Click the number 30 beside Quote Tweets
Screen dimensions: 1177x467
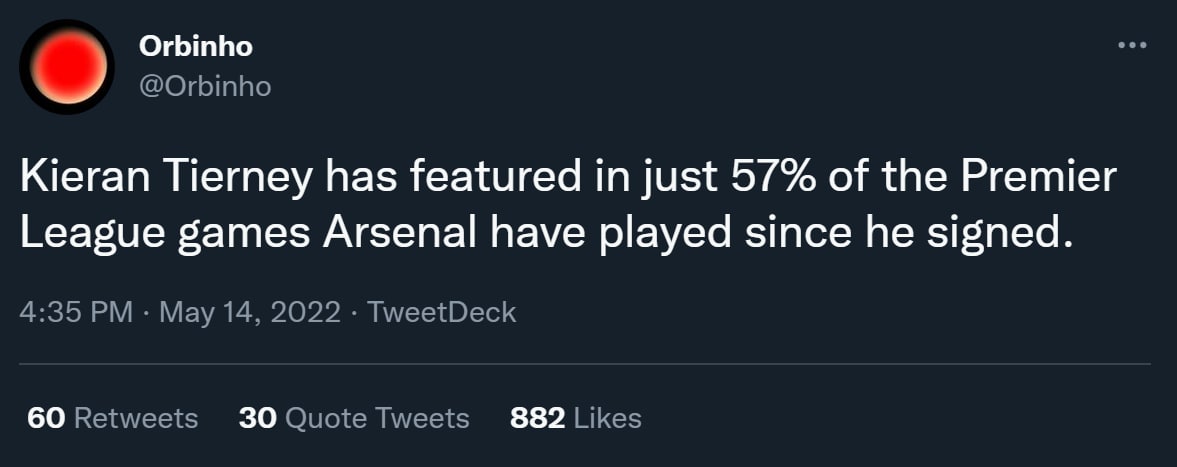(258, 417)
